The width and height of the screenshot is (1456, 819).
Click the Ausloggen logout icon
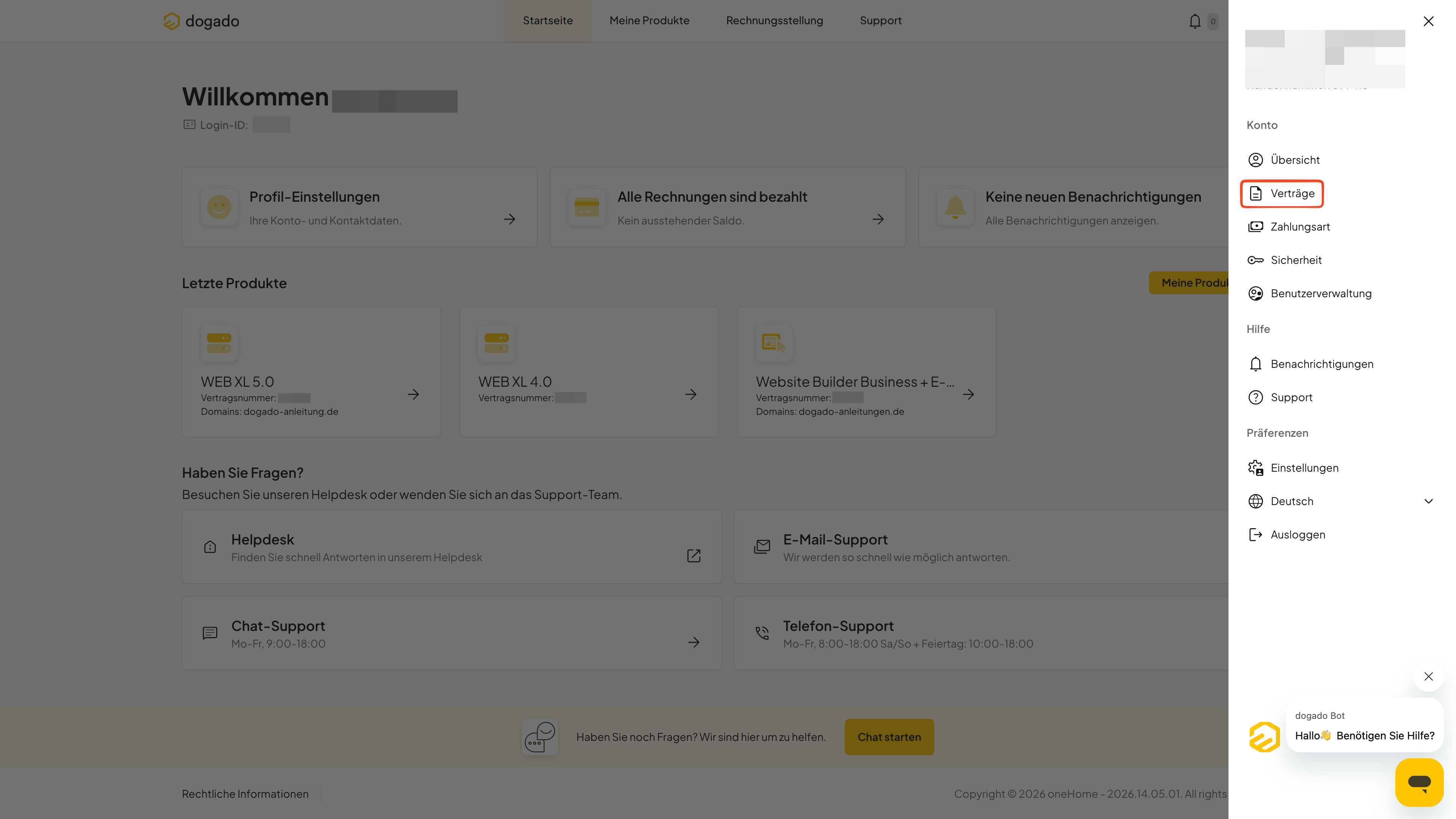coord(1255,535)
